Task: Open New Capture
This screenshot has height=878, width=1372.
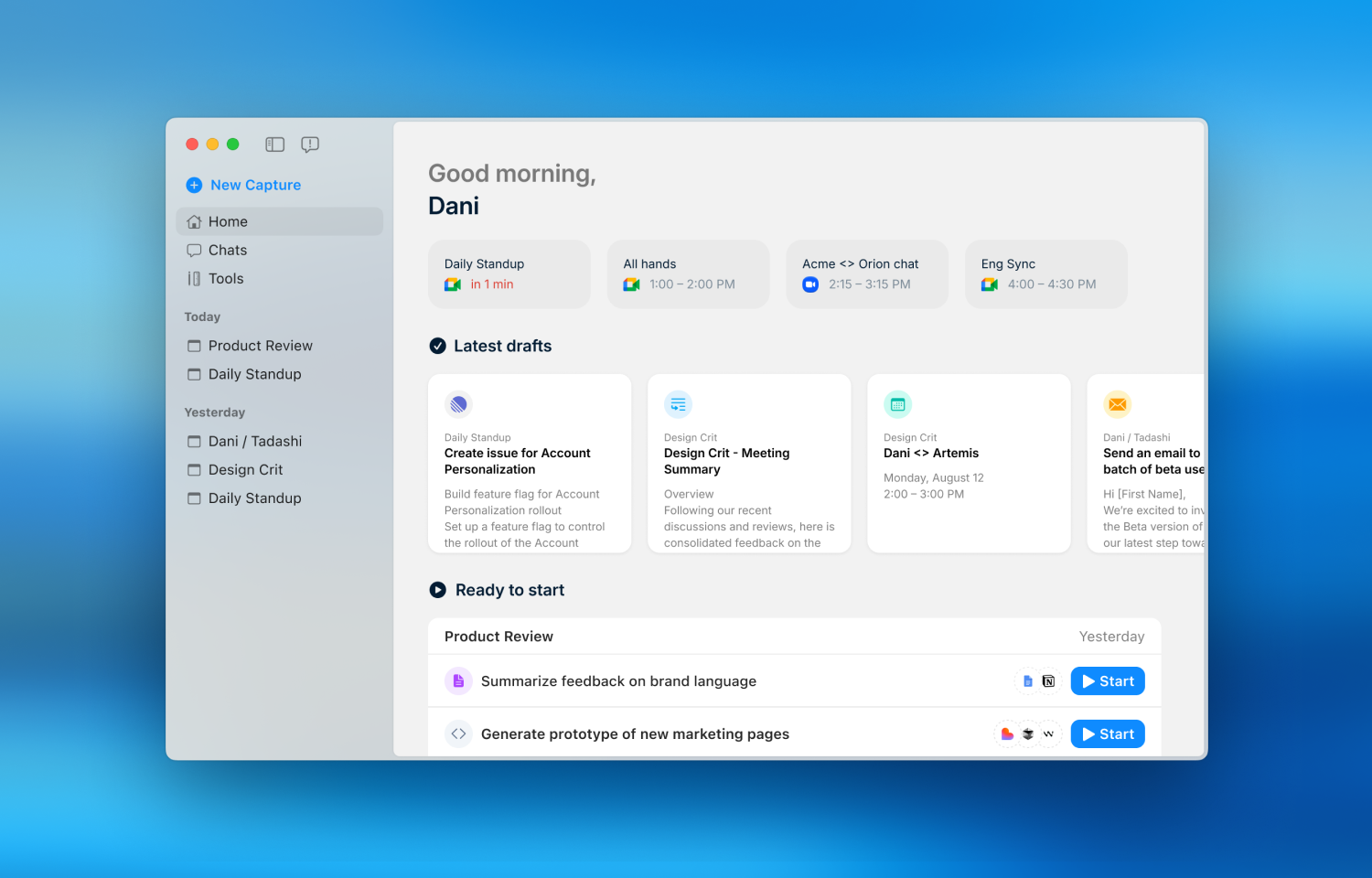Action: pyautogui.click(x=242, y=185)
